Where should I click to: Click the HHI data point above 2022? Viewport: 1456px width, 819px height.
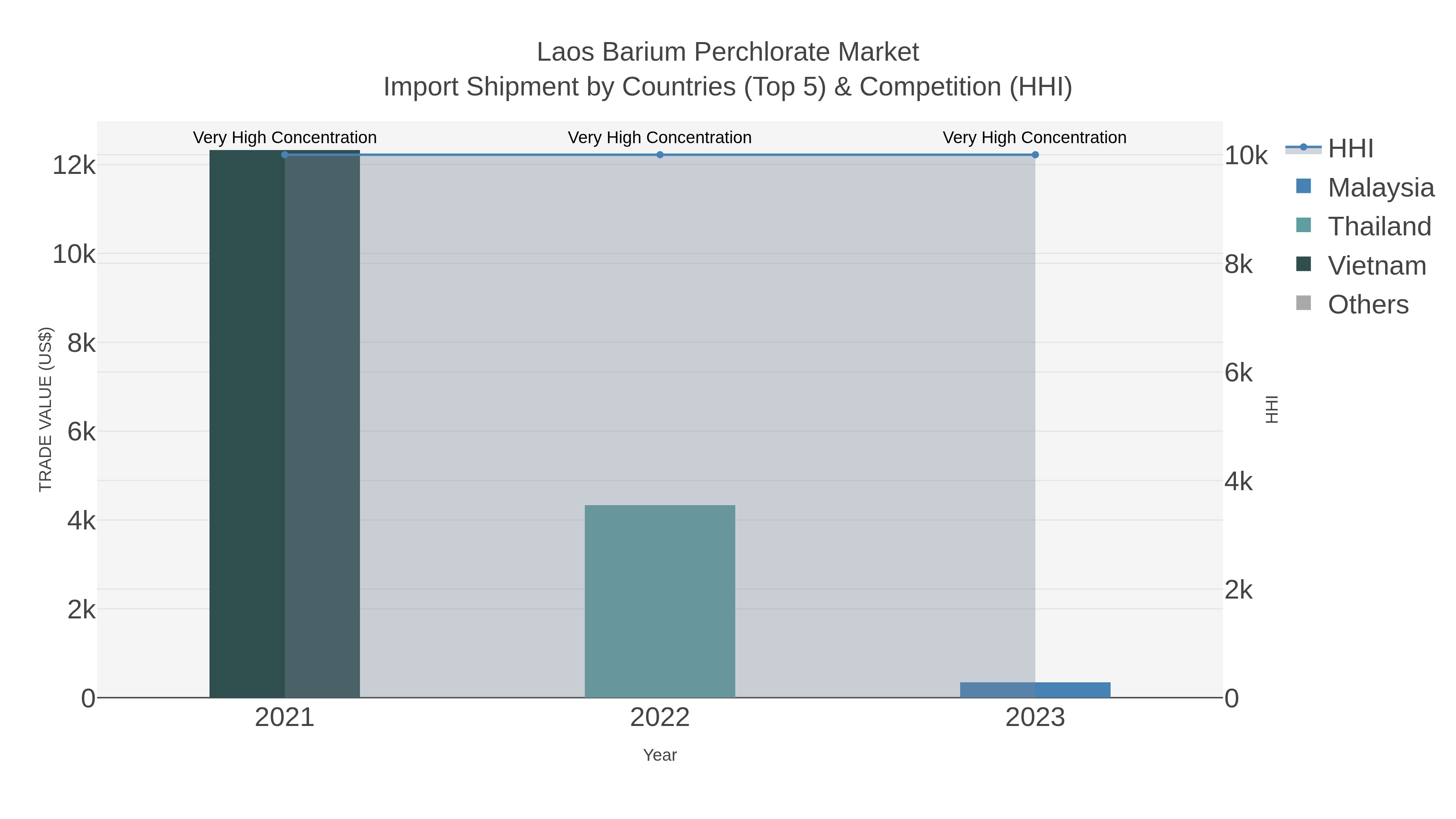pos(660,155)
